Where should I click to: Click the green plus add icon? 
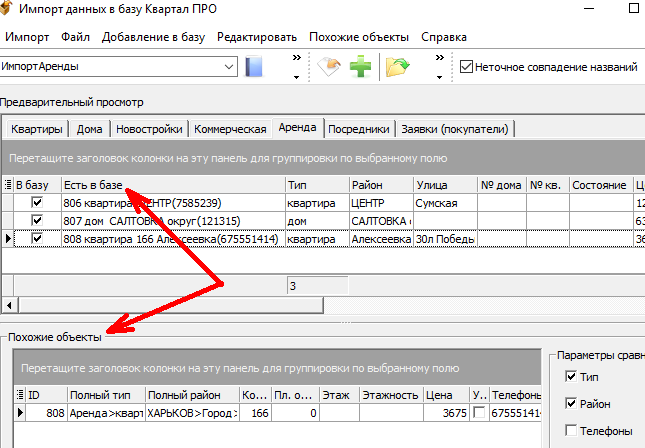[x=360, y=68]
